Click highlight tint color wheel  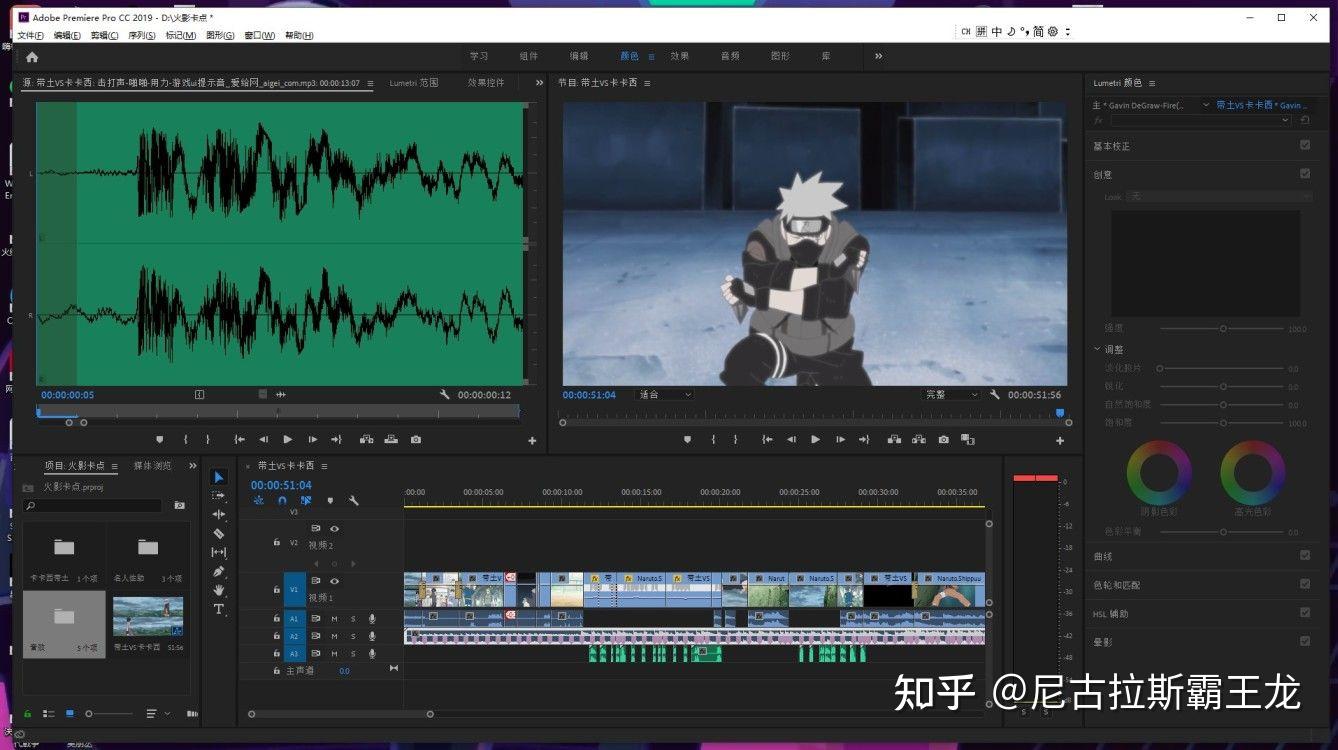pos(1252,472)
